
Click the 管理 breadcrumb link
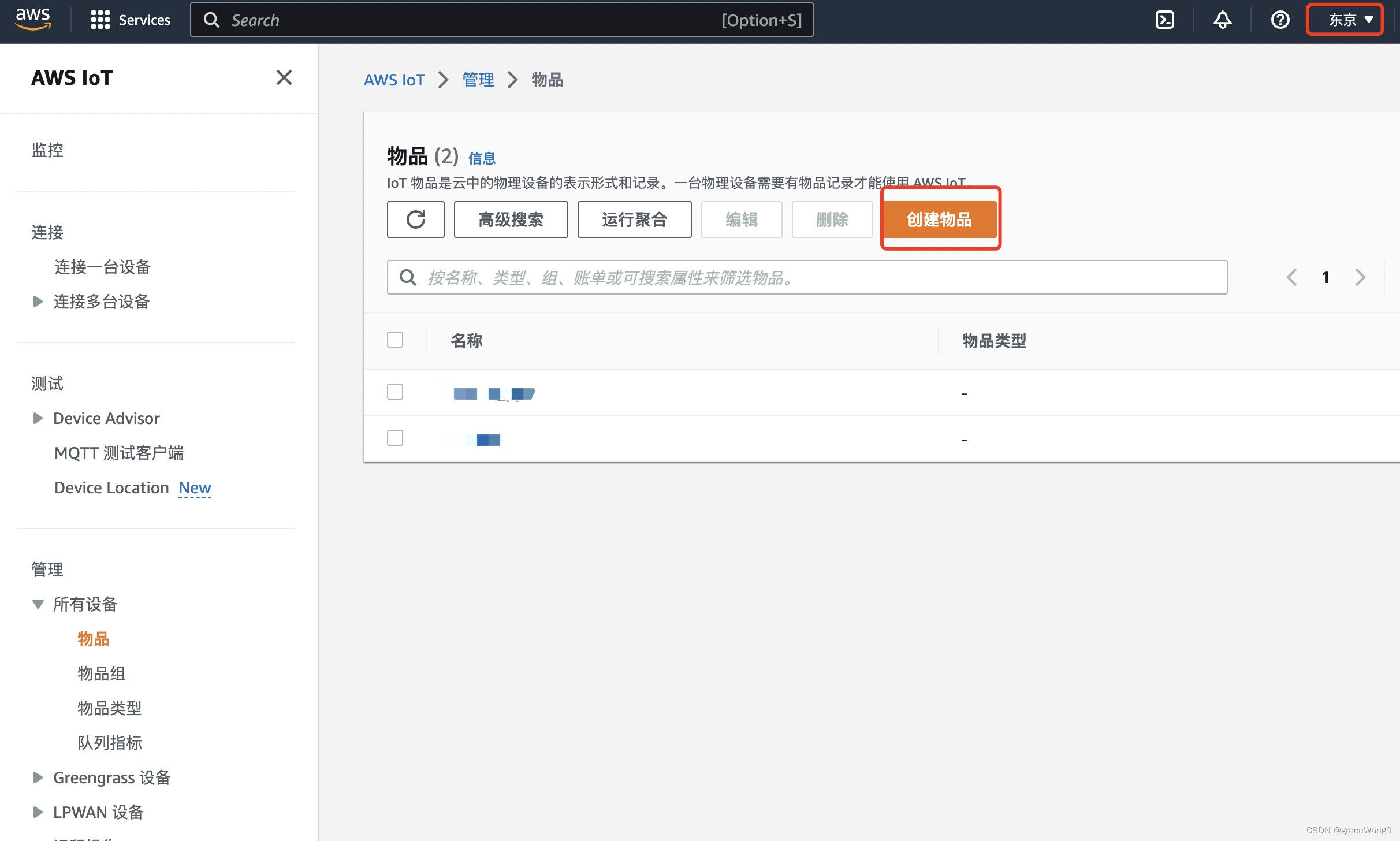point(478,80)
